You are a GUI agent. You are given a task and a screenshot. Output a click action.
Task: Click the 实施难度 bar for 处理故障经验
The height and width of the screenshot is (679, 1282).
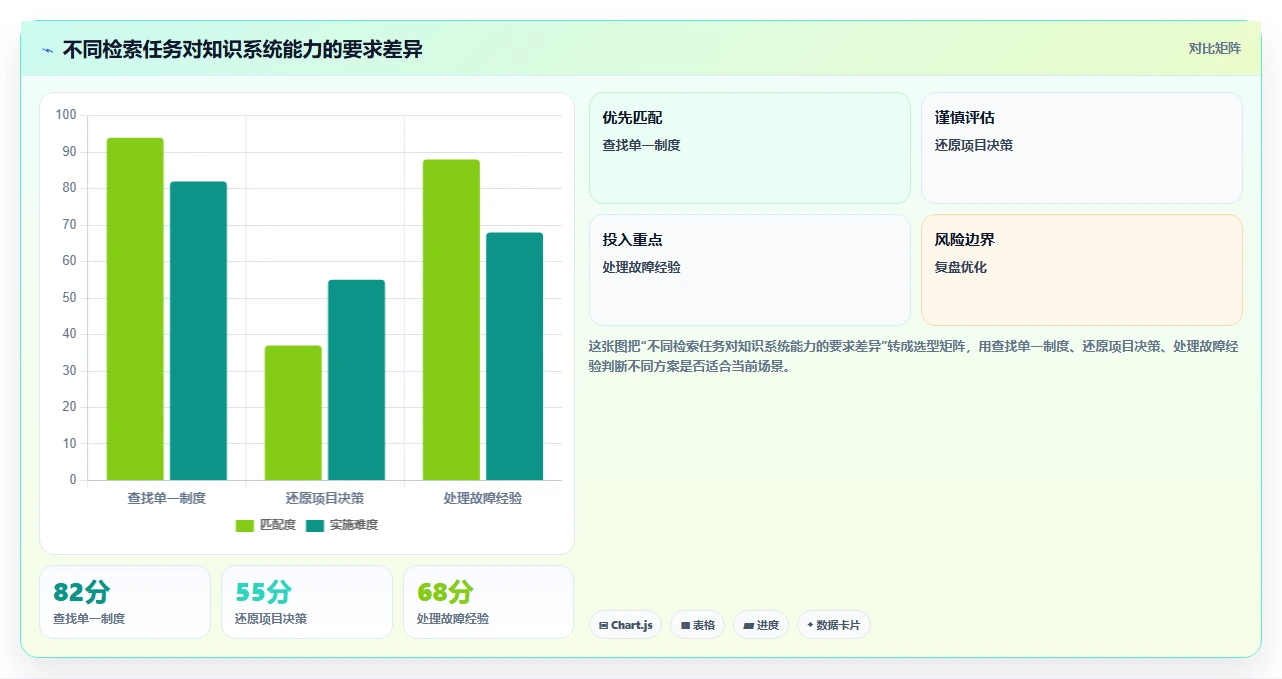coord(514,357)
